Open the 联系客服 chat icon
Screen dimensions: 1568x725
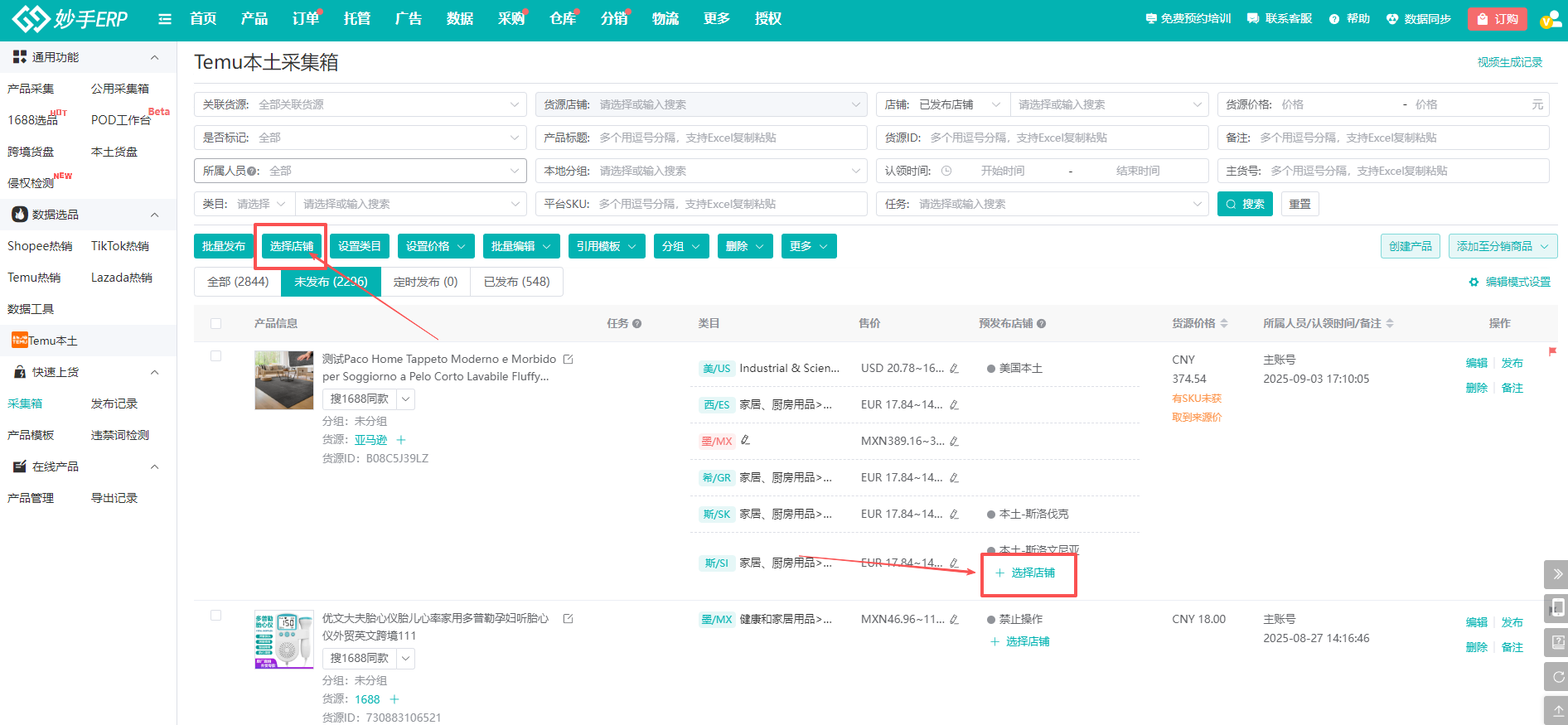pyautogui.click(x=1253, y=18)
